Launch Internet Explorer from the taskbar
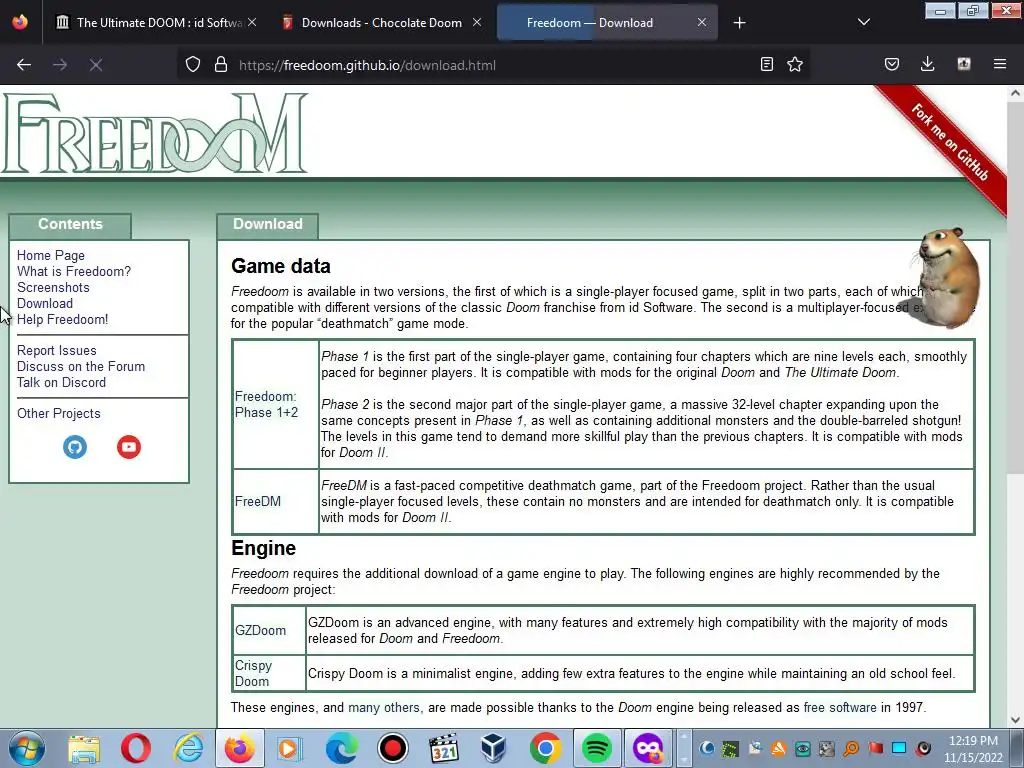 tap(188, 749)
